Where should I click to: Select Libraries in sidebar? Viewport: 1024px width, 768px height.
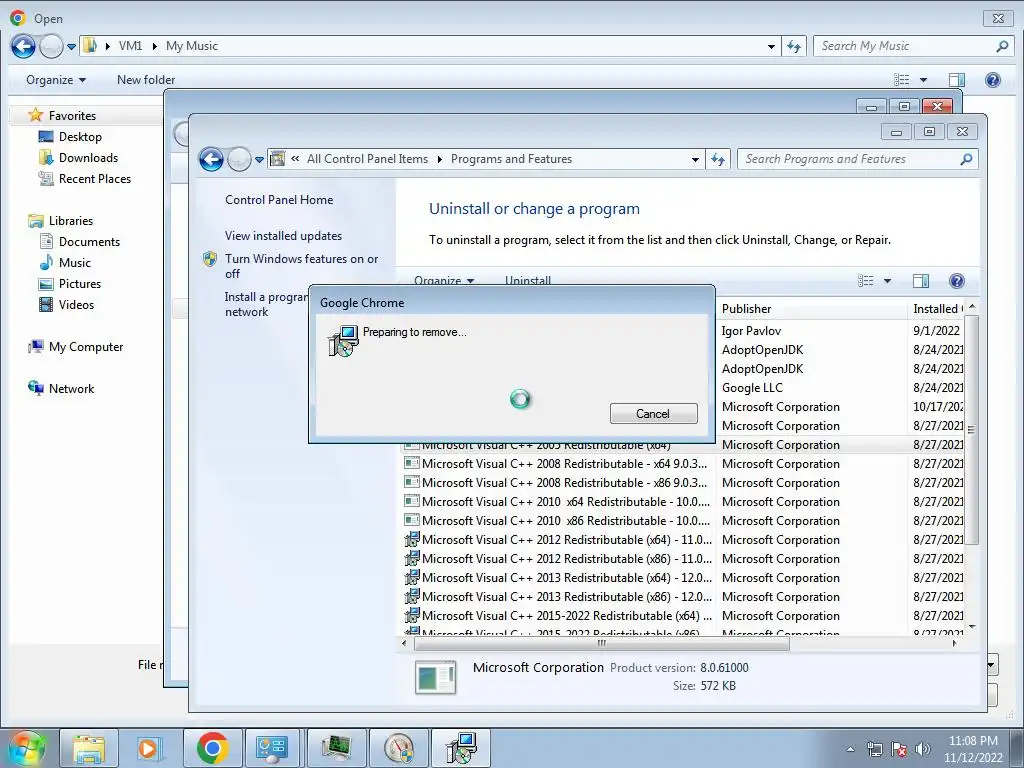tap(71, 221)
